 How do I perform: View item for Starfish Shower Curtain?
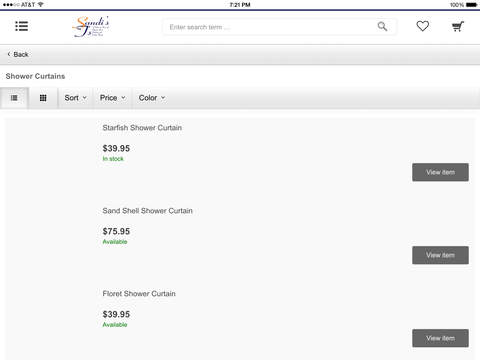pyautogui.click(x=440, y=172)
